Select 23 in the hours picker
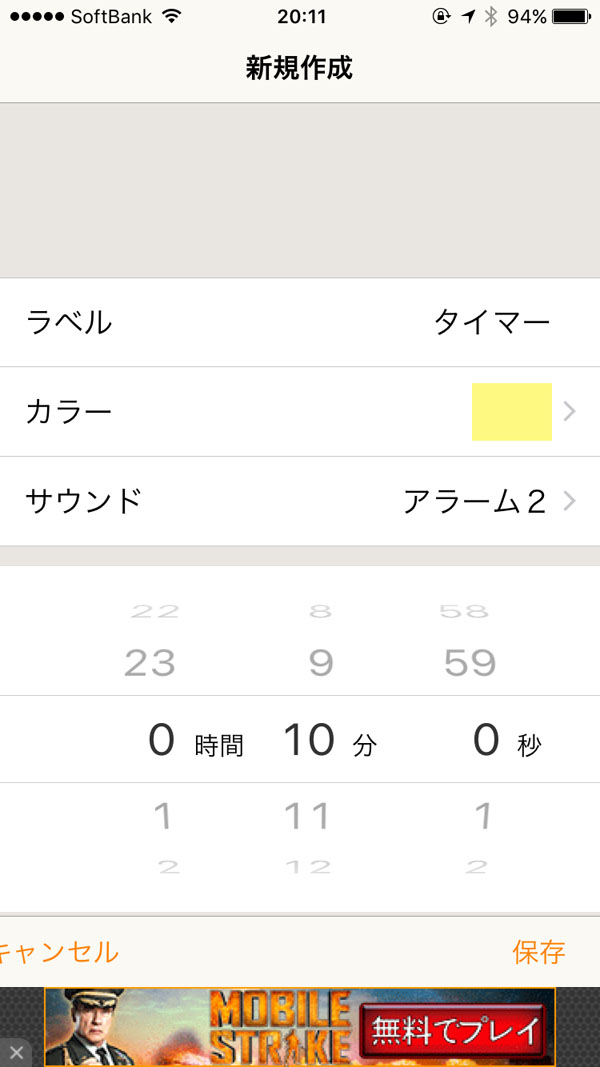 pyautogui.click(x=150, y=662)
